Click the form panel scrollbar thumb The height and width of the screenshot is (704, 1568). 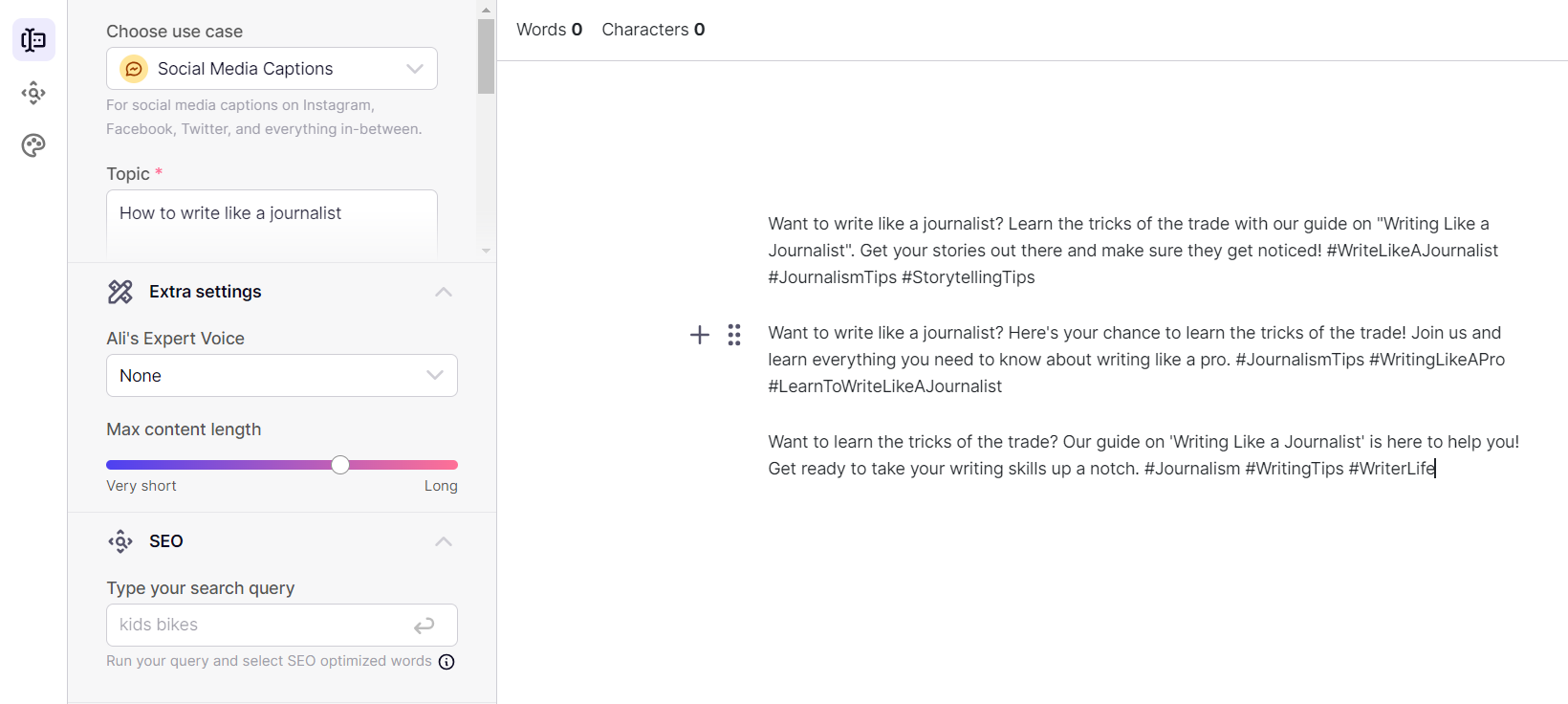click(486, 56)
